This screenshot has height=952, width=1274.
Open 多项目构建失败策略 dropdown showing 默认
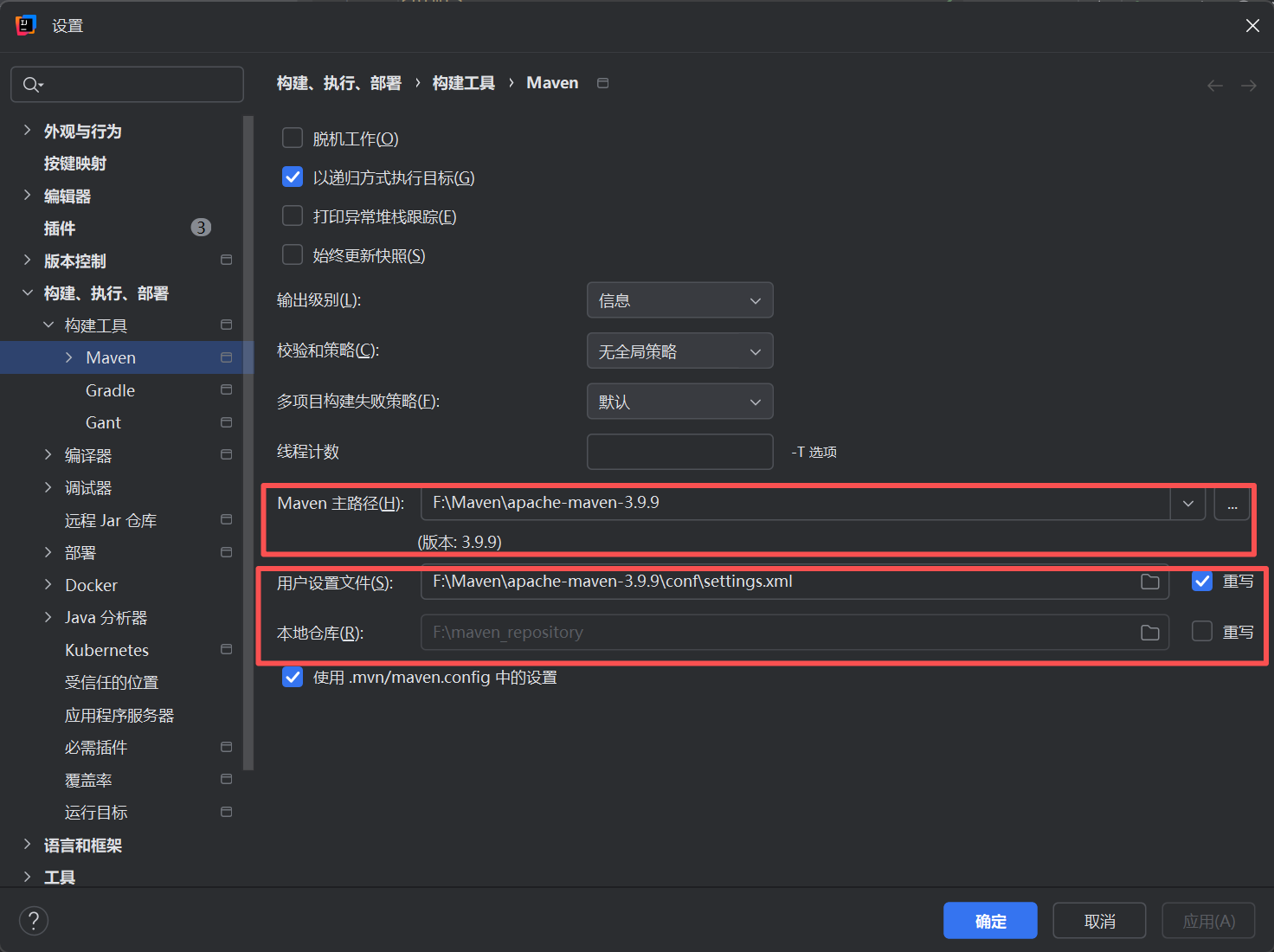679,402
